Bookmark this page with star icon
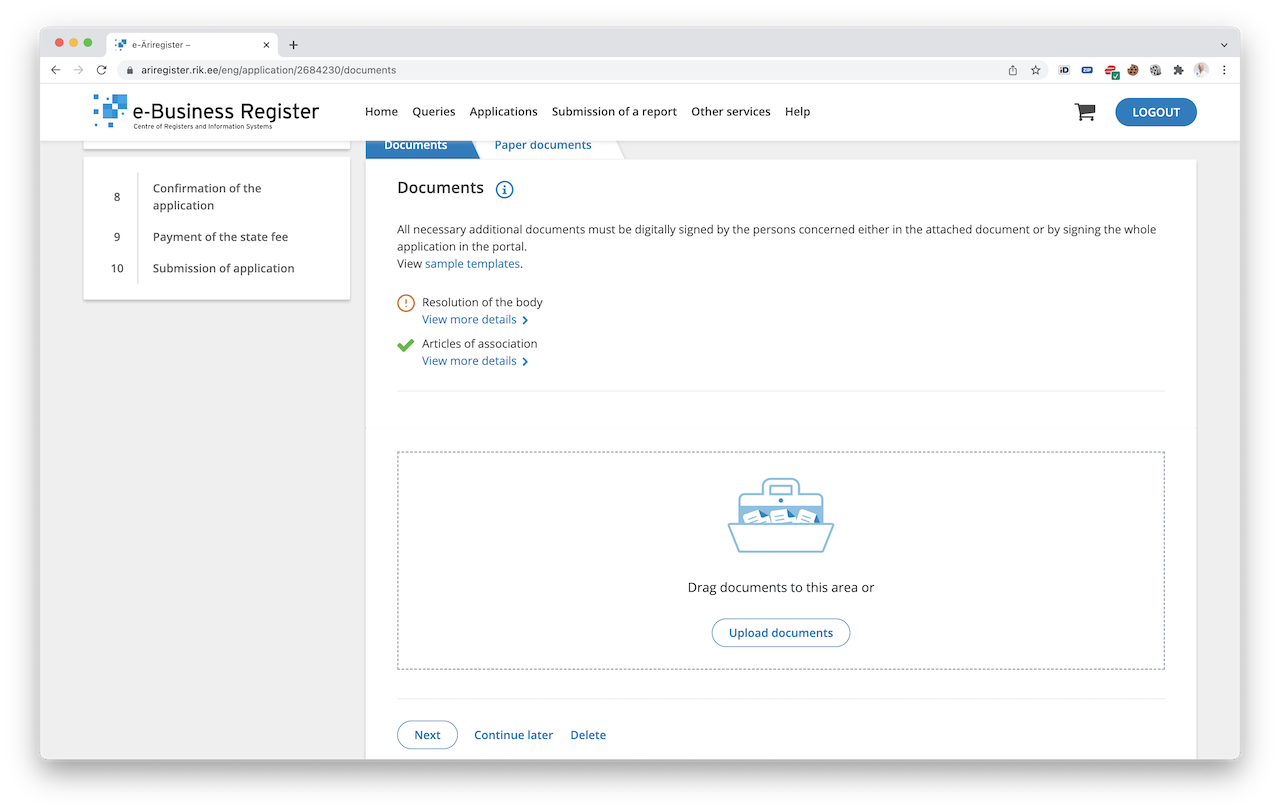The image size is (1280, 812). click(1036, 70)
